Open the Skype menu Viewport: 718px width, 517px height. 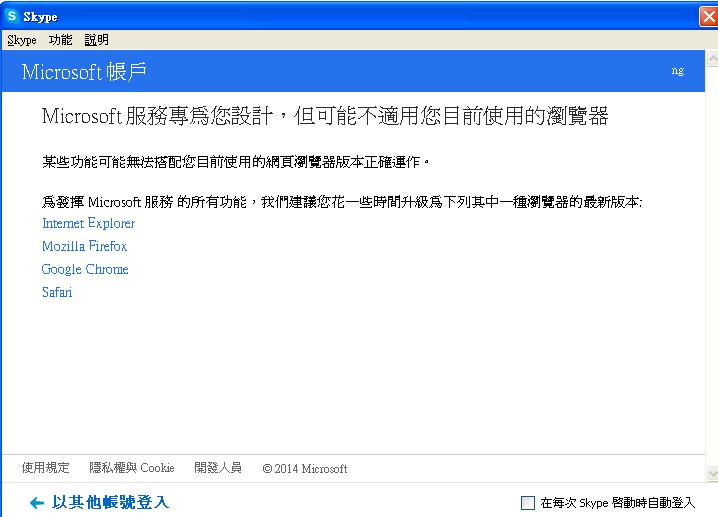[x=21, y=40]
